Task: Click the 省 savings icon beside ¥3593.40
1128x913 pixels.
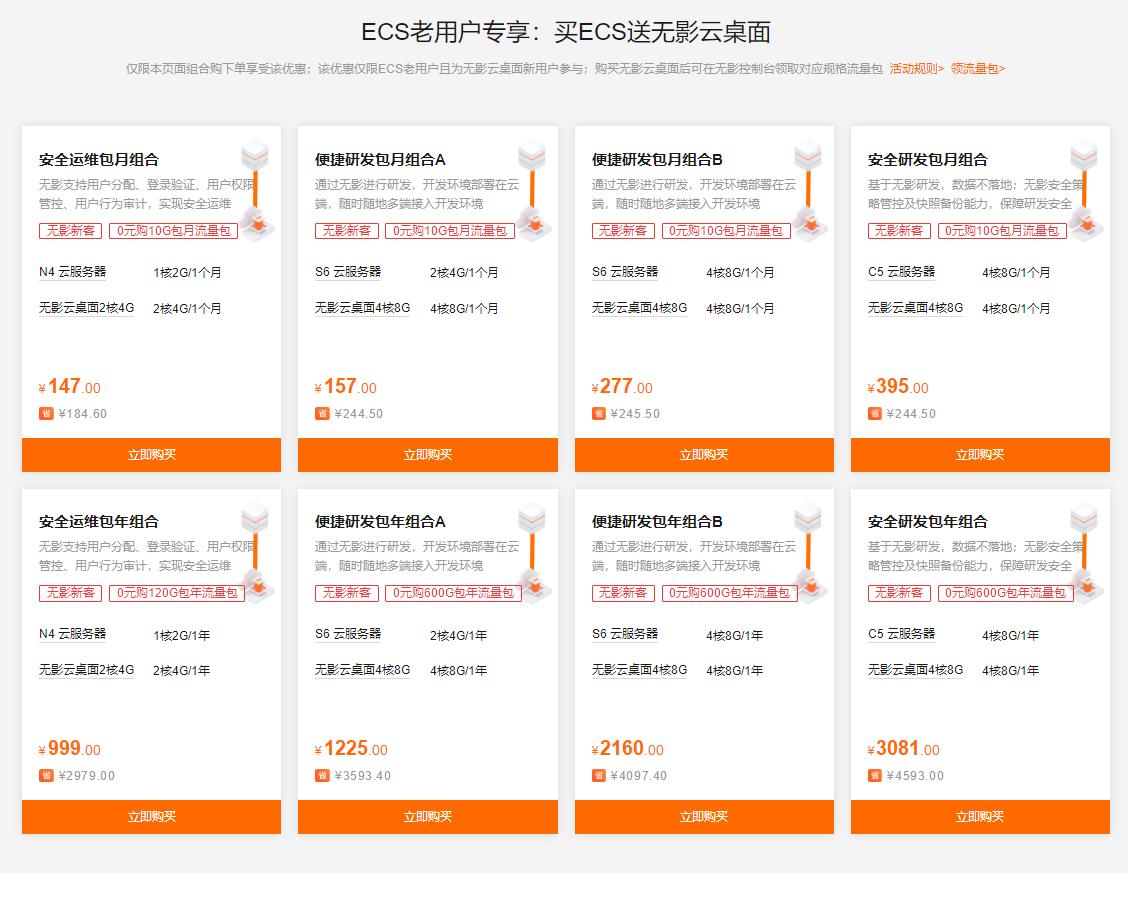Action: tap(322, 776)
